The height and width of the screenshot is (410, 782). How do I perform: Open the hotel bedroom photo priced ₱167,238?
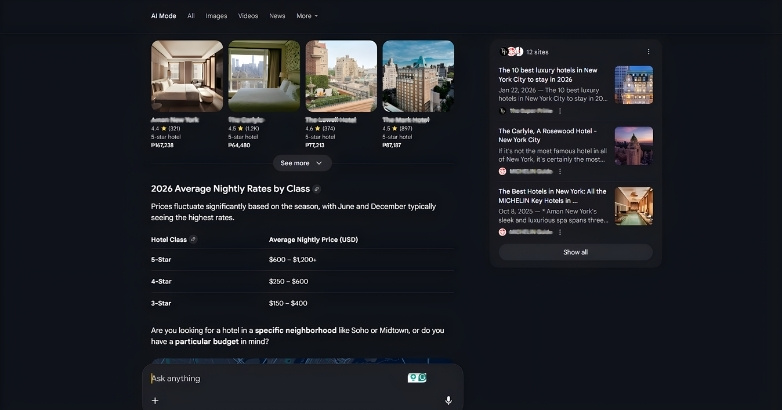tap(187, 76)
